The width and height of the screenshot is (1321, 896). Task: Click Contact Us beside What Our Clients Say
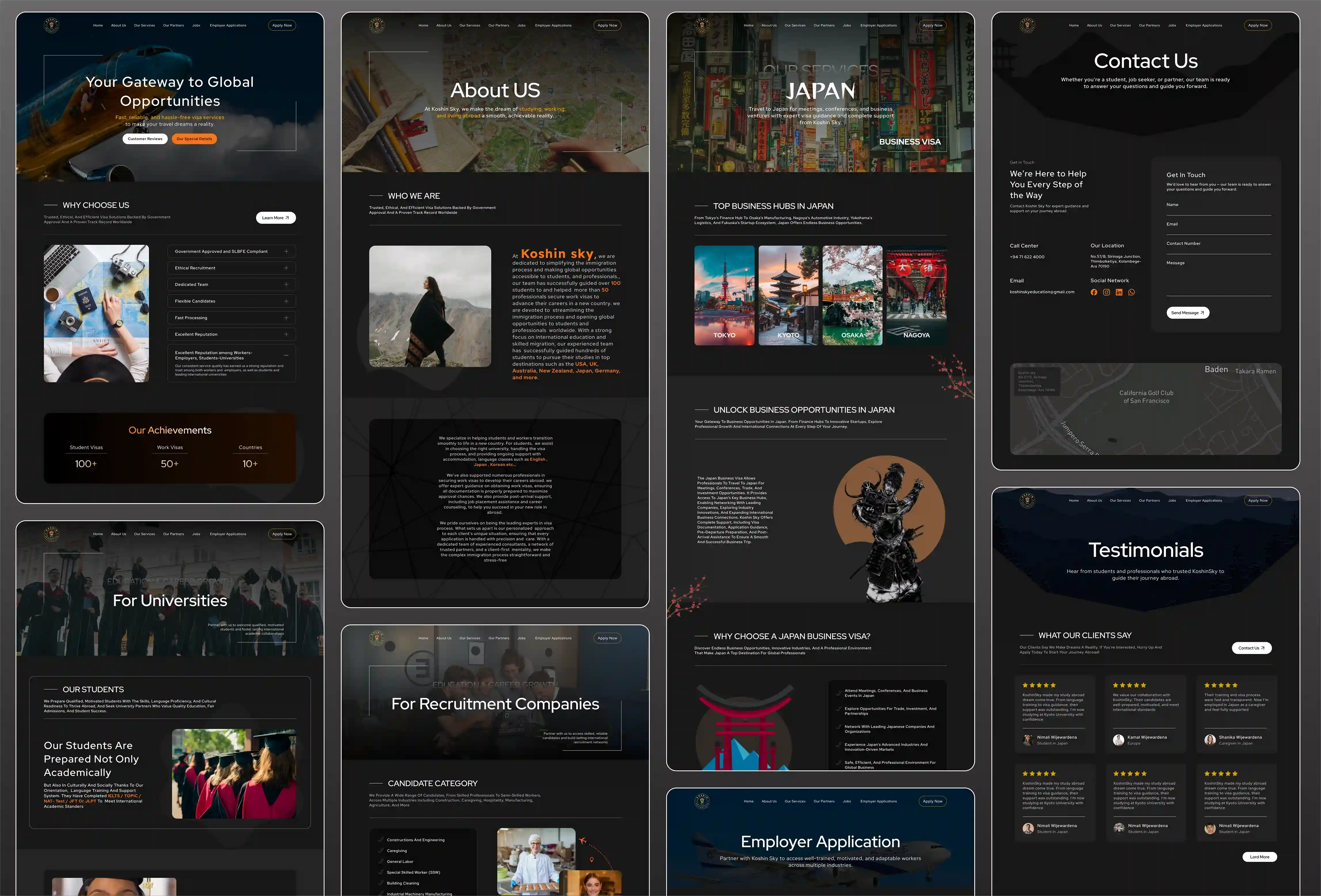1252,648
